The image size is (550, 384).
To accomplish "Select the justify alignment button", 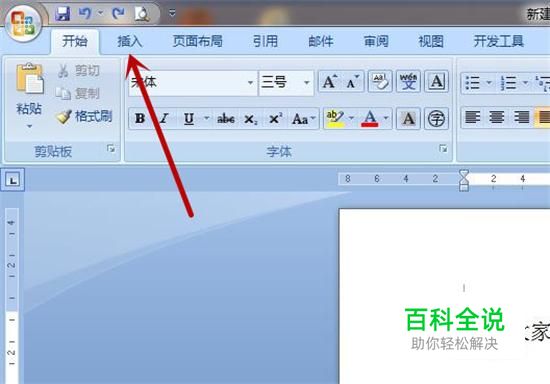I will [x=542, y=117].
